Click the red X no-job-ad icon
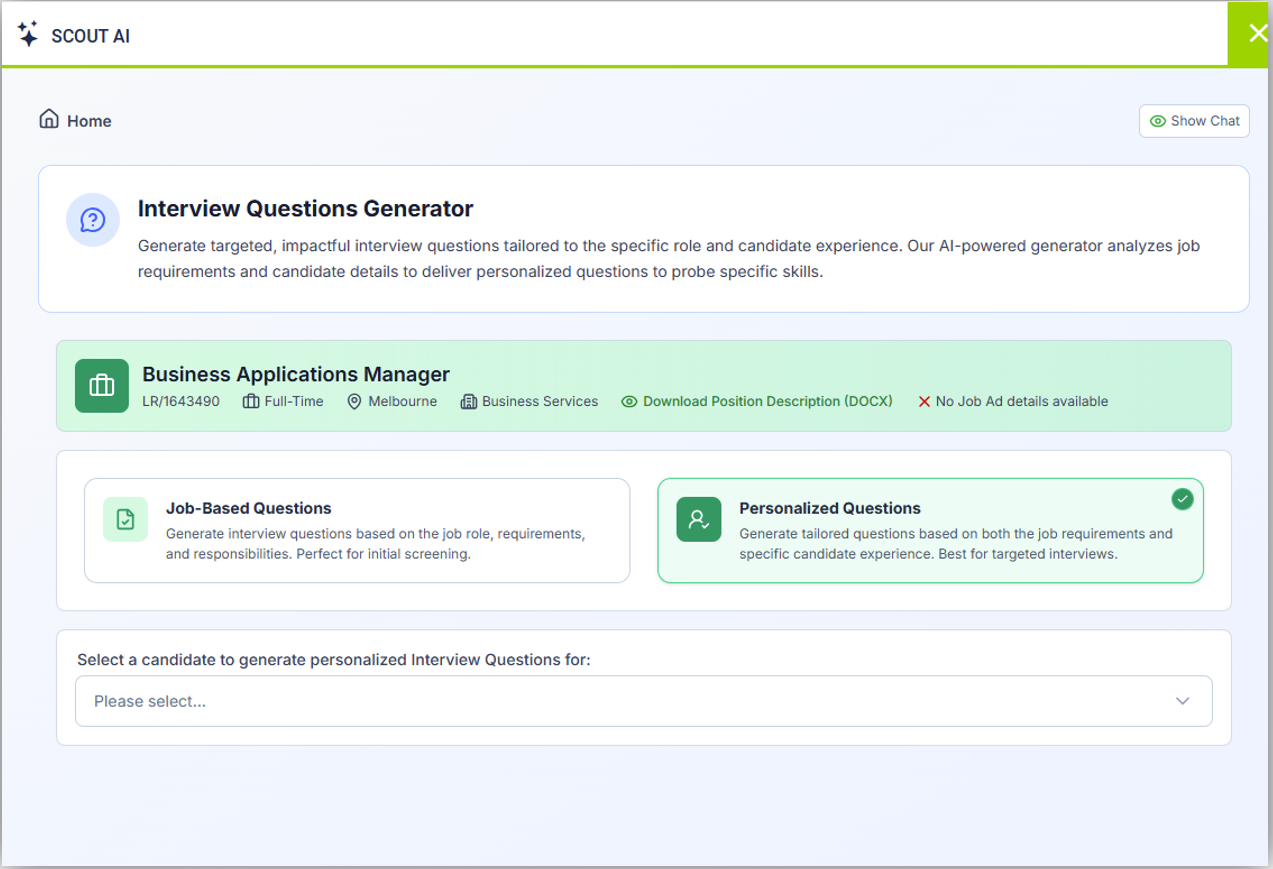Image resolution: width=1273 pixels, height=869 pixels. pyautogui.click(x=924, y=402)
